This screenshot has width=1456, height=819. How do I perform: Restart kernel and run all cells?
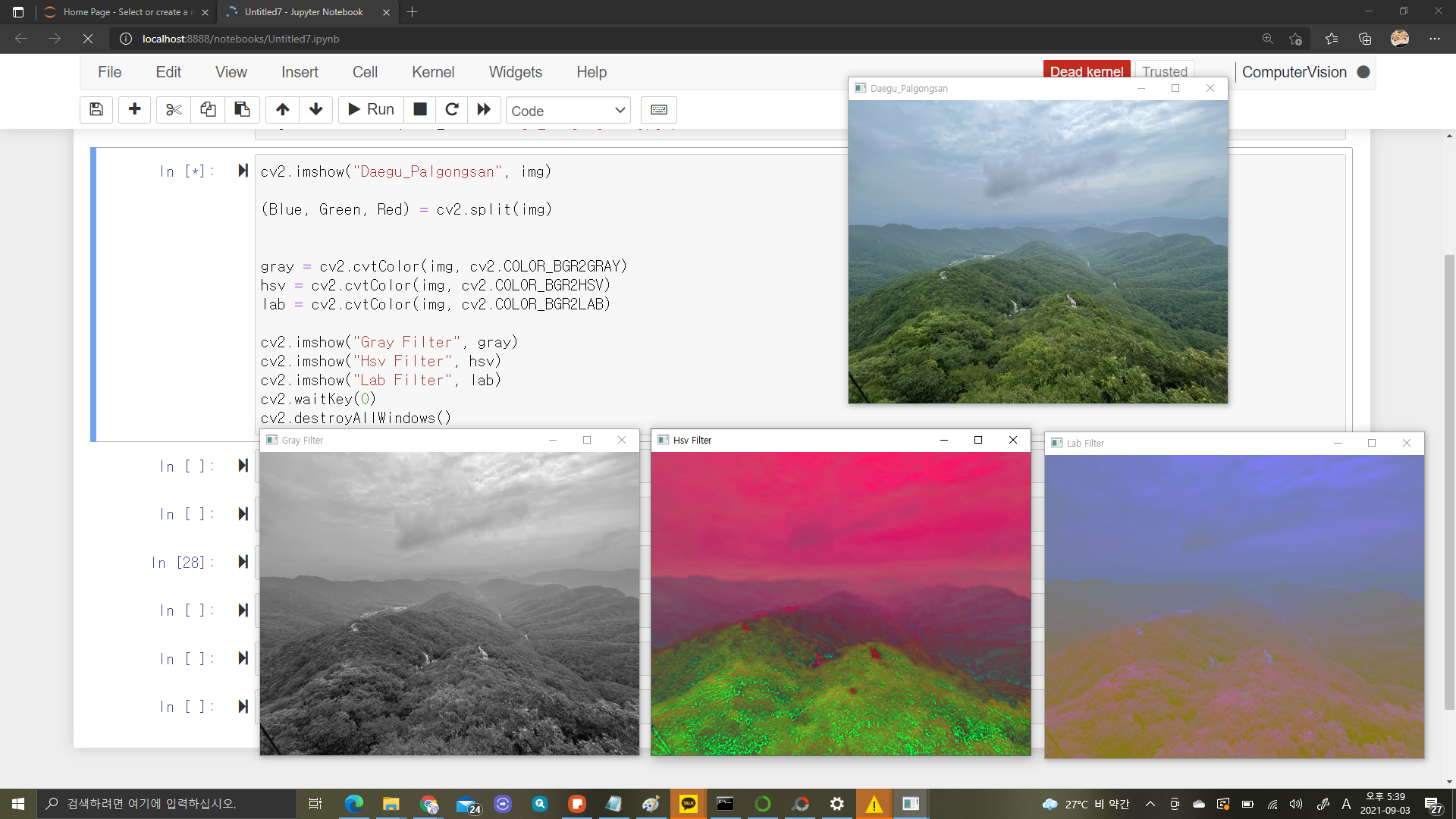tap(484, 110)
